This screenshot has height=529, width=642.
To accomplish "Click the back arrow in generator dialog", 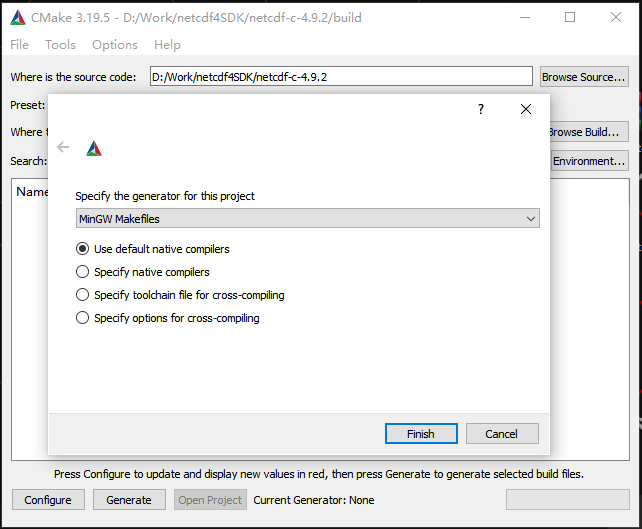I will coord(63,147).
